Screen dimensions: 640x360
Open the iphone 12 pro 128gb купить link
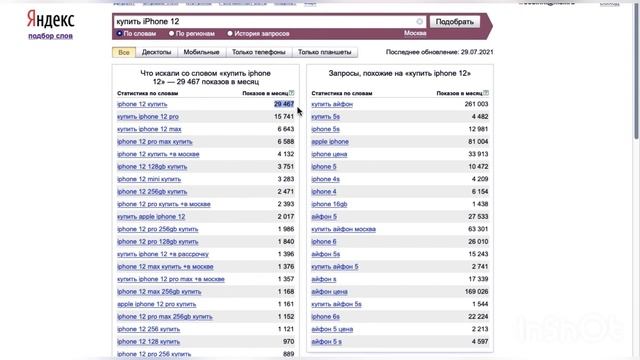pyautogui.click(x=158, y=242)
